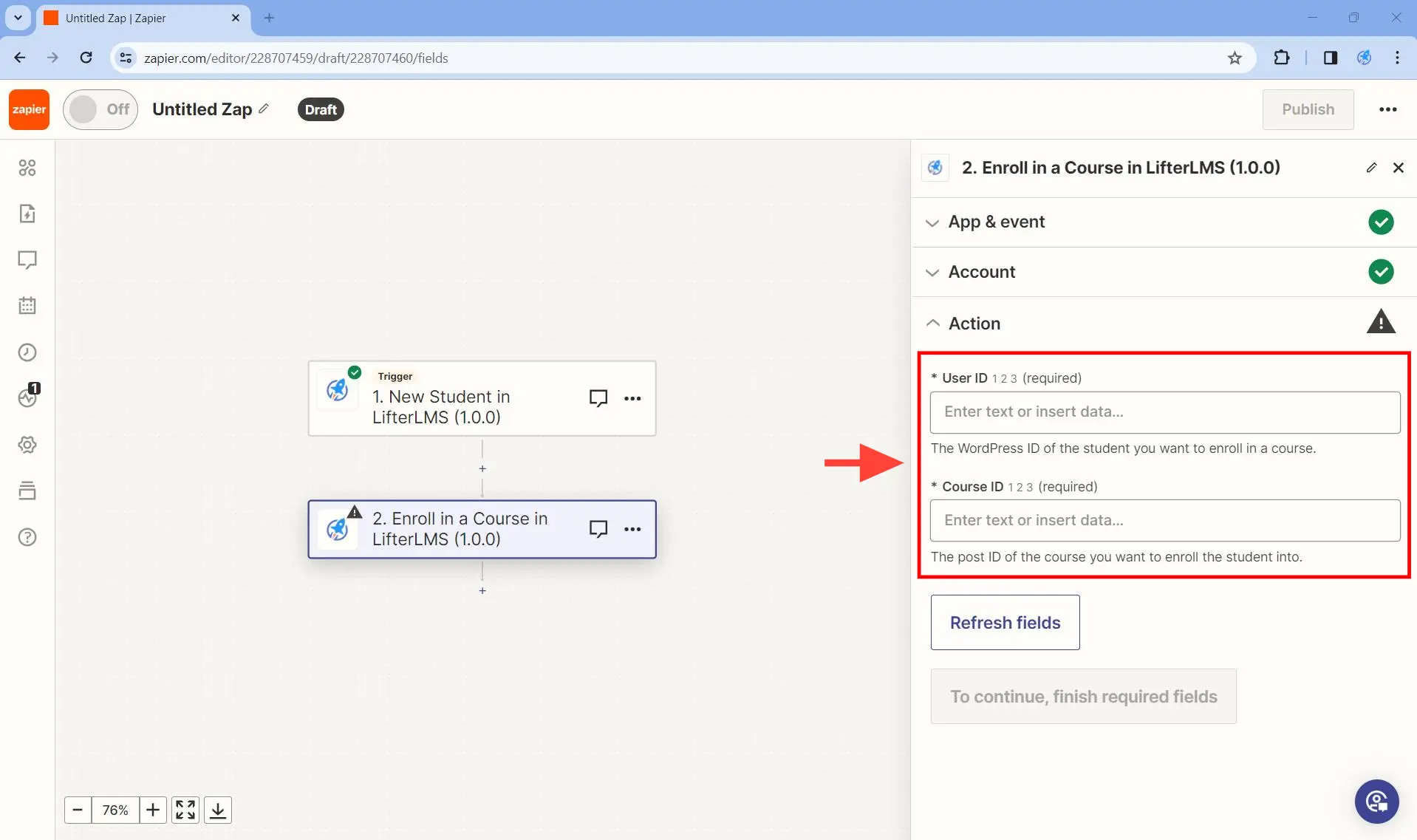Click the Publish button

coord(1308,109)
